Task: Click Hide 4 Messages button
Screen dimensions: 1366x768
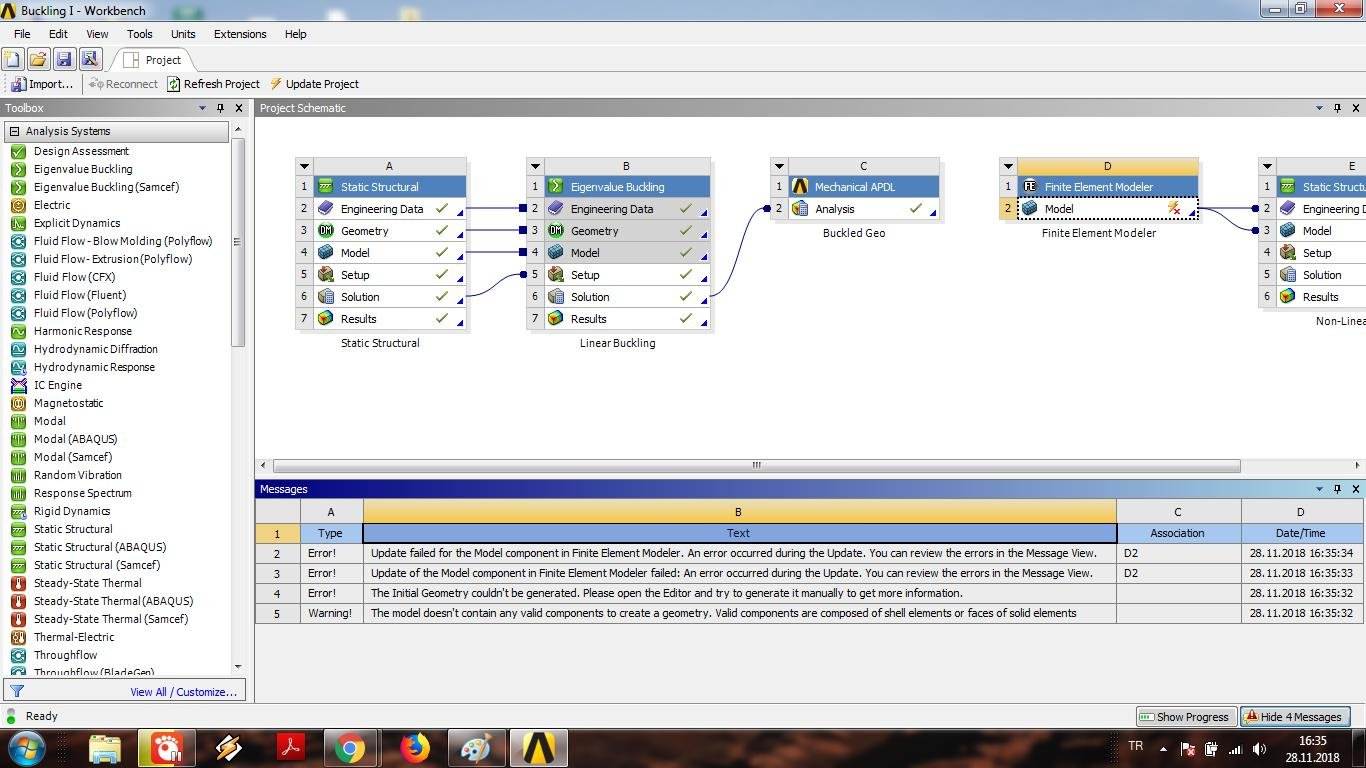Action: pos(1295,717)
